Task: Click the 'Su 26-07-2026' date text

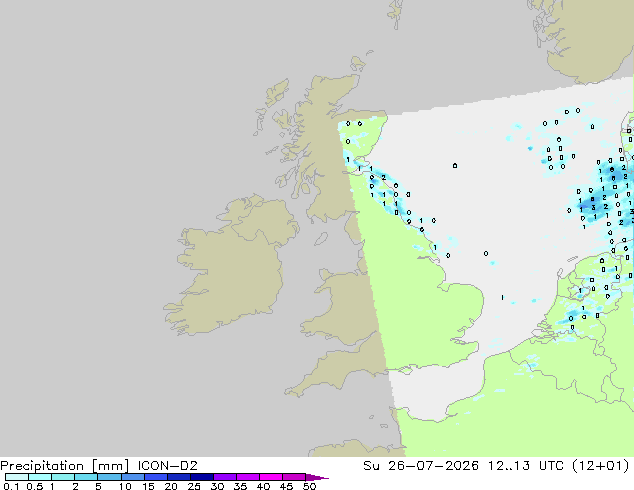Action: pos(421,465)
